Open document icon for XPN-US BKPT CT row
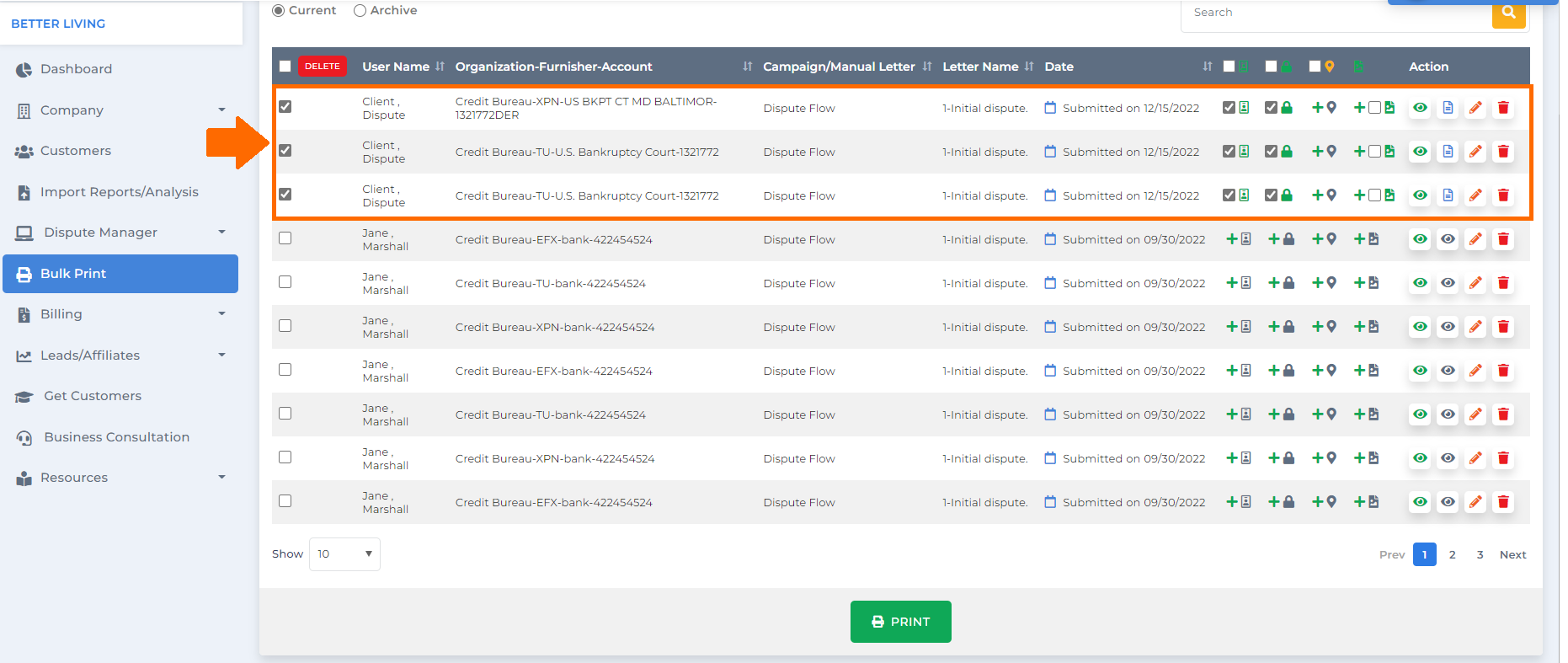This screenshot has height=663, width=1568. [x=1448, y=108]
